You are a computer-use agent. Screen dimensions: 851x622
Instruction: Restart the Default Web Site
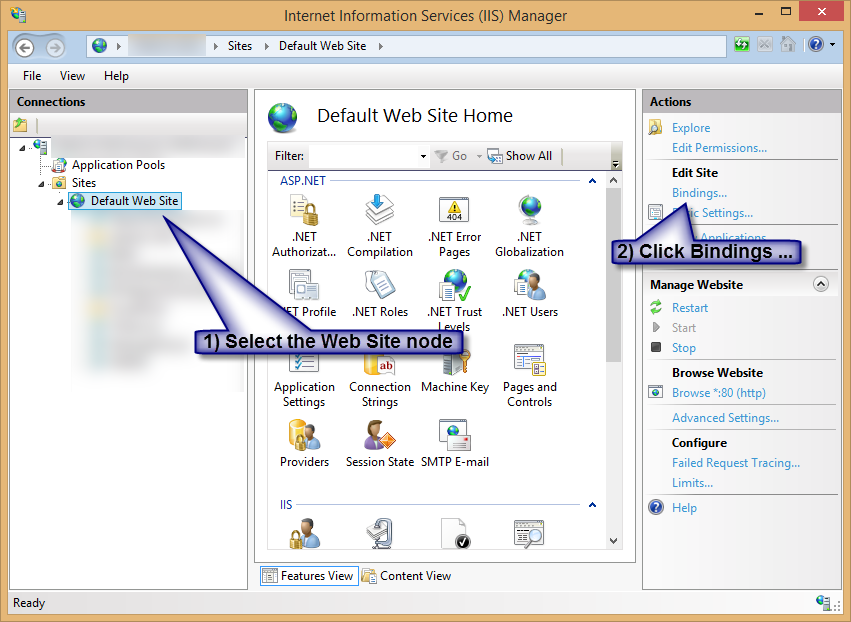pos(691,307)
